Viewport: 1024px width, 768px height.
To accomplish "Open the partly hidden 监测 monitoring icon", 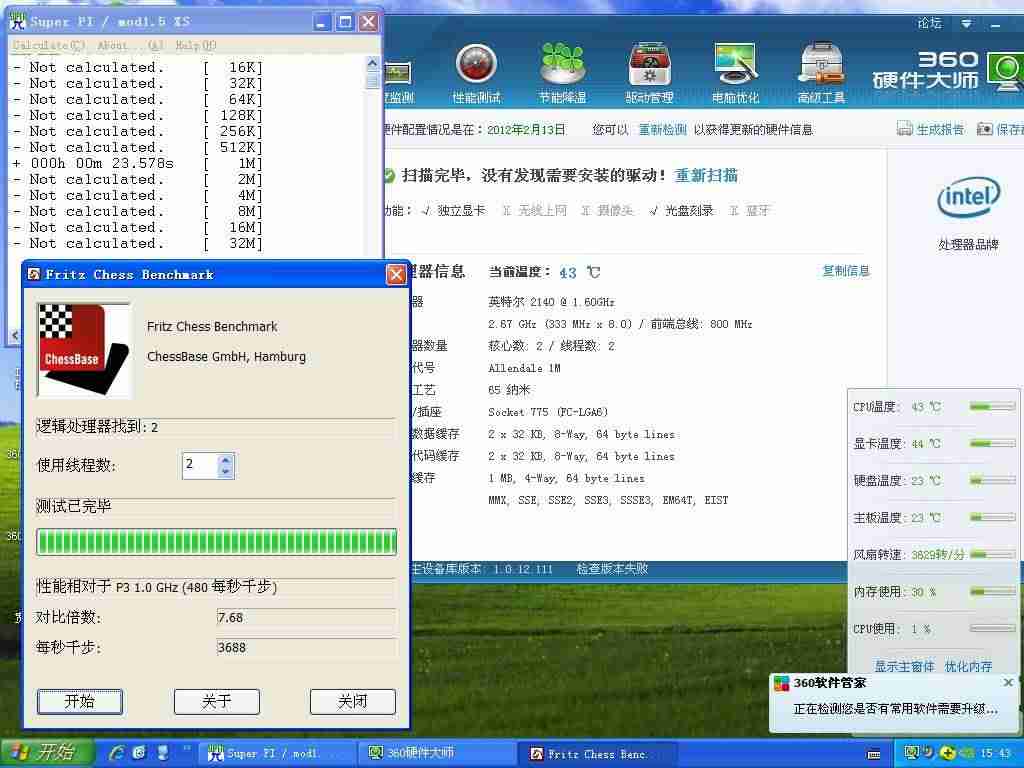I will point(398,82).
